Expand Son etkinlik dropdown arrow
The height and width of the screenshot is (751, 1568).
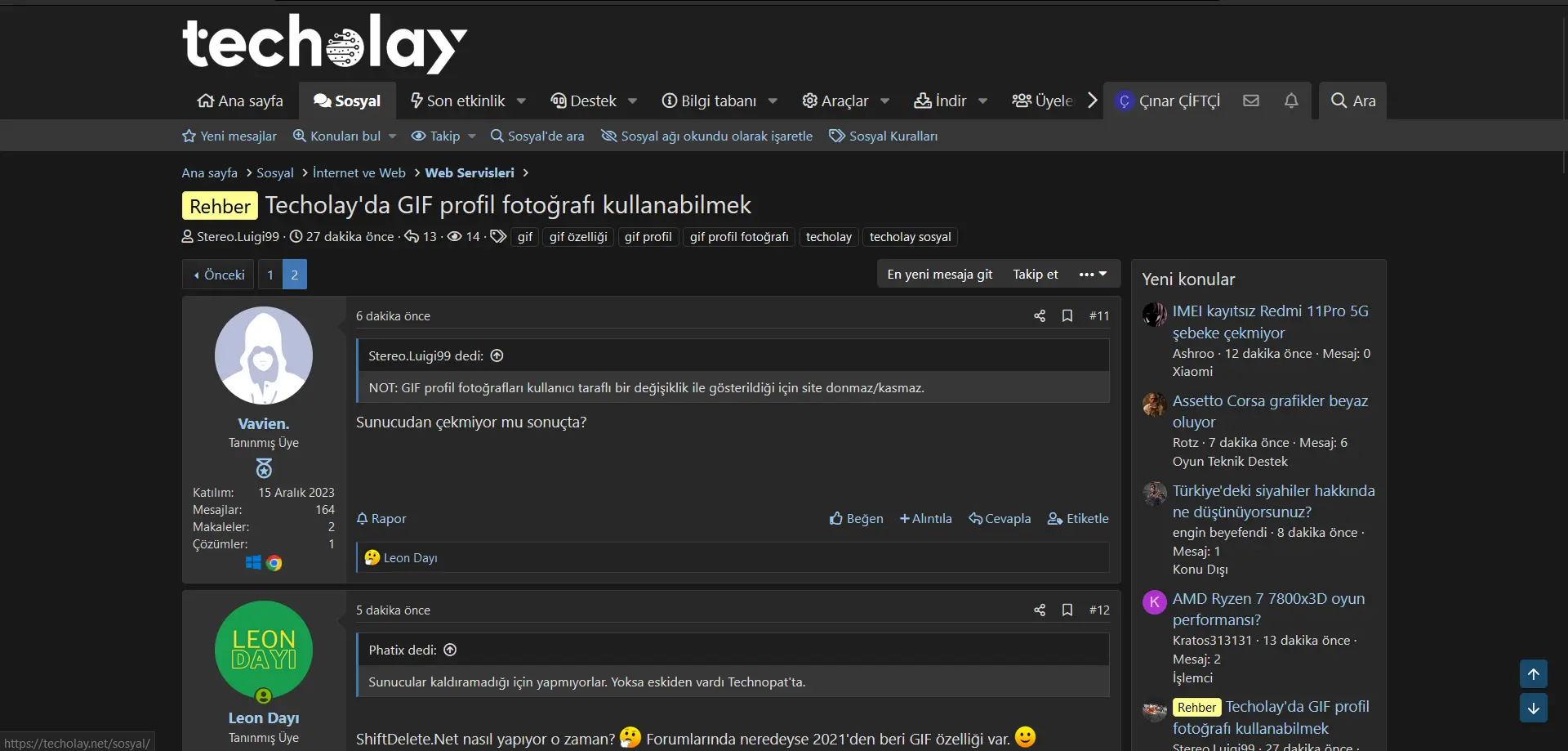click(521, 101)
